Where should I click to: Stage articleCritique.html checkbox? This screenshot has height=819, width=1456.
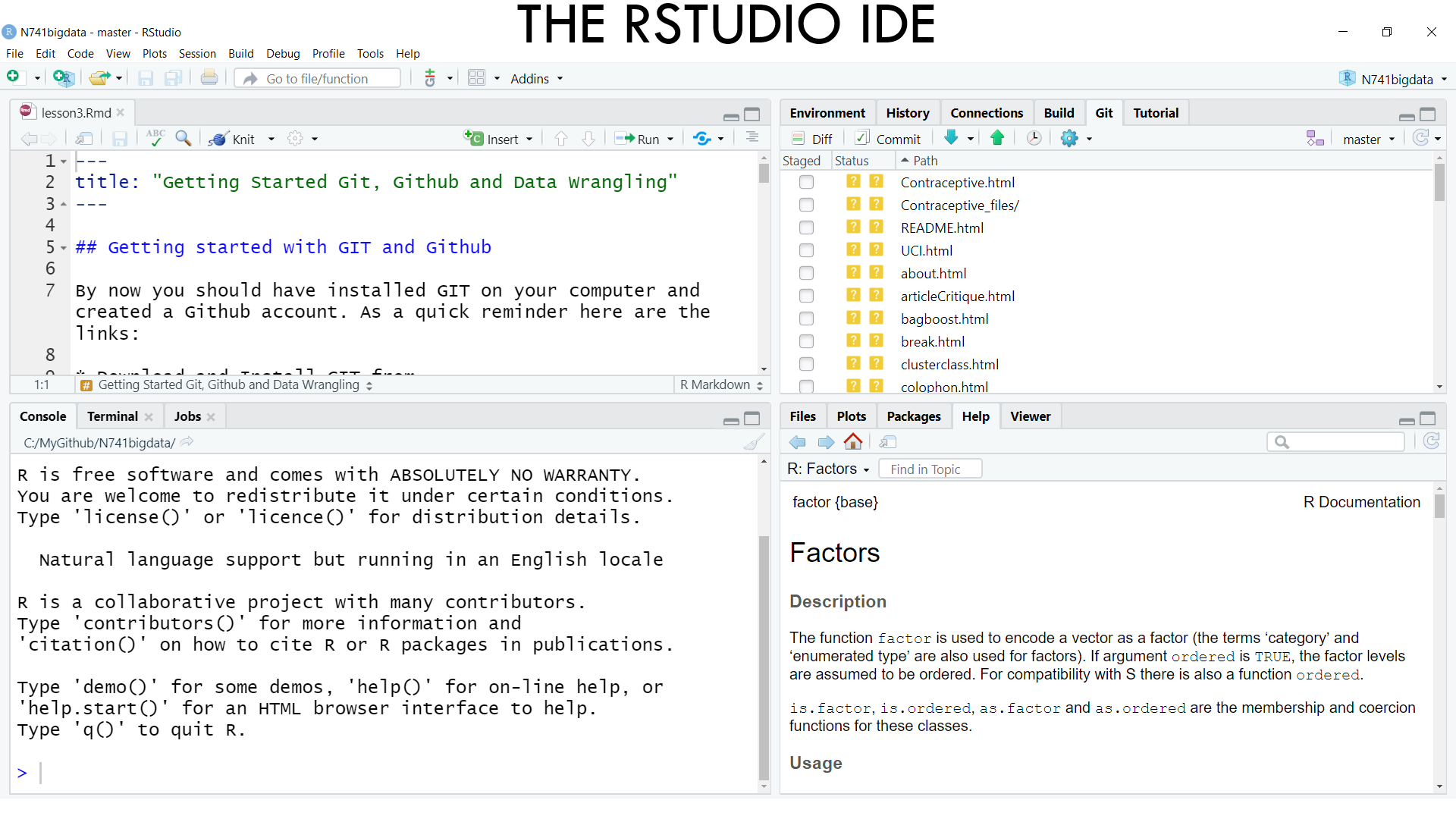tap(807, 296)
